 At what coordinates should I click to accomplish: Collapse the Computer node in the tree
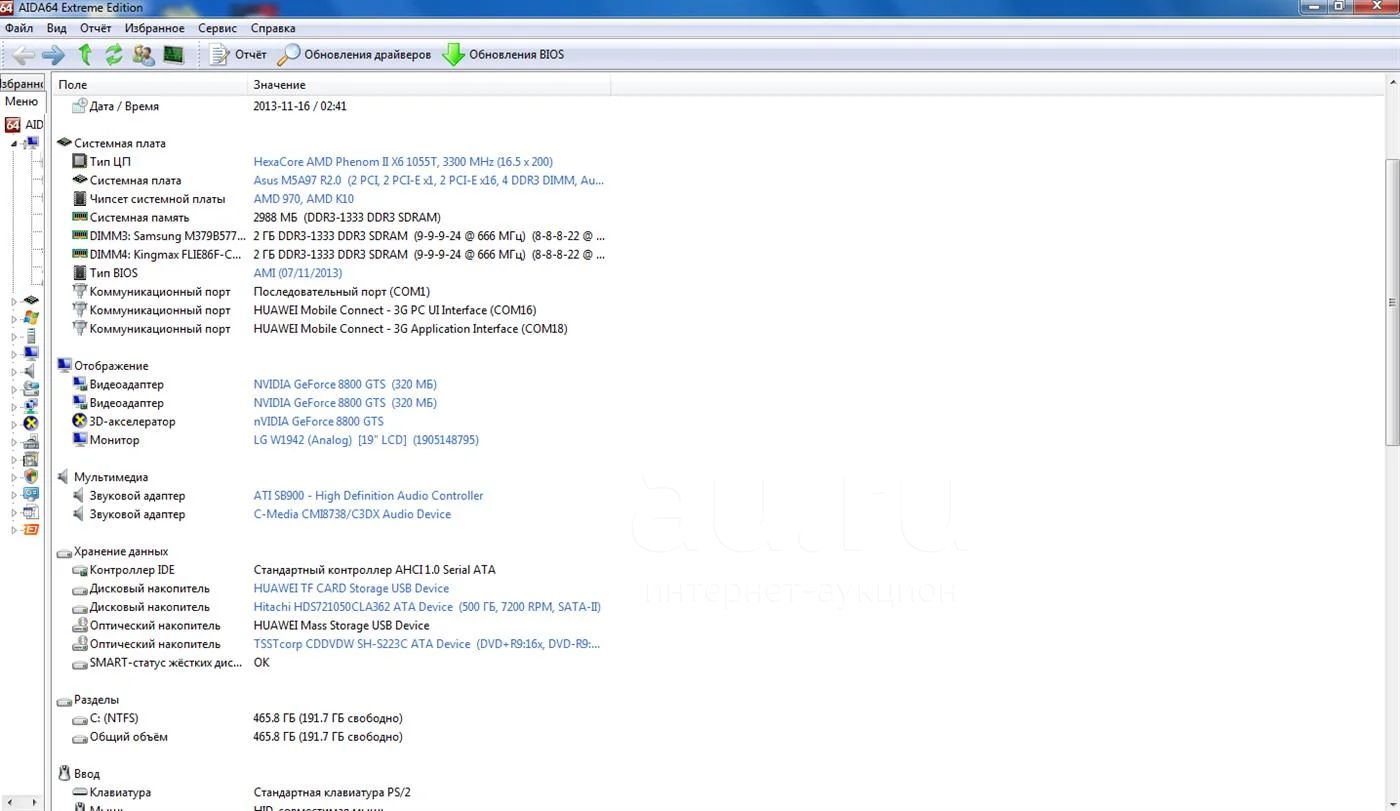coord(14,143)
